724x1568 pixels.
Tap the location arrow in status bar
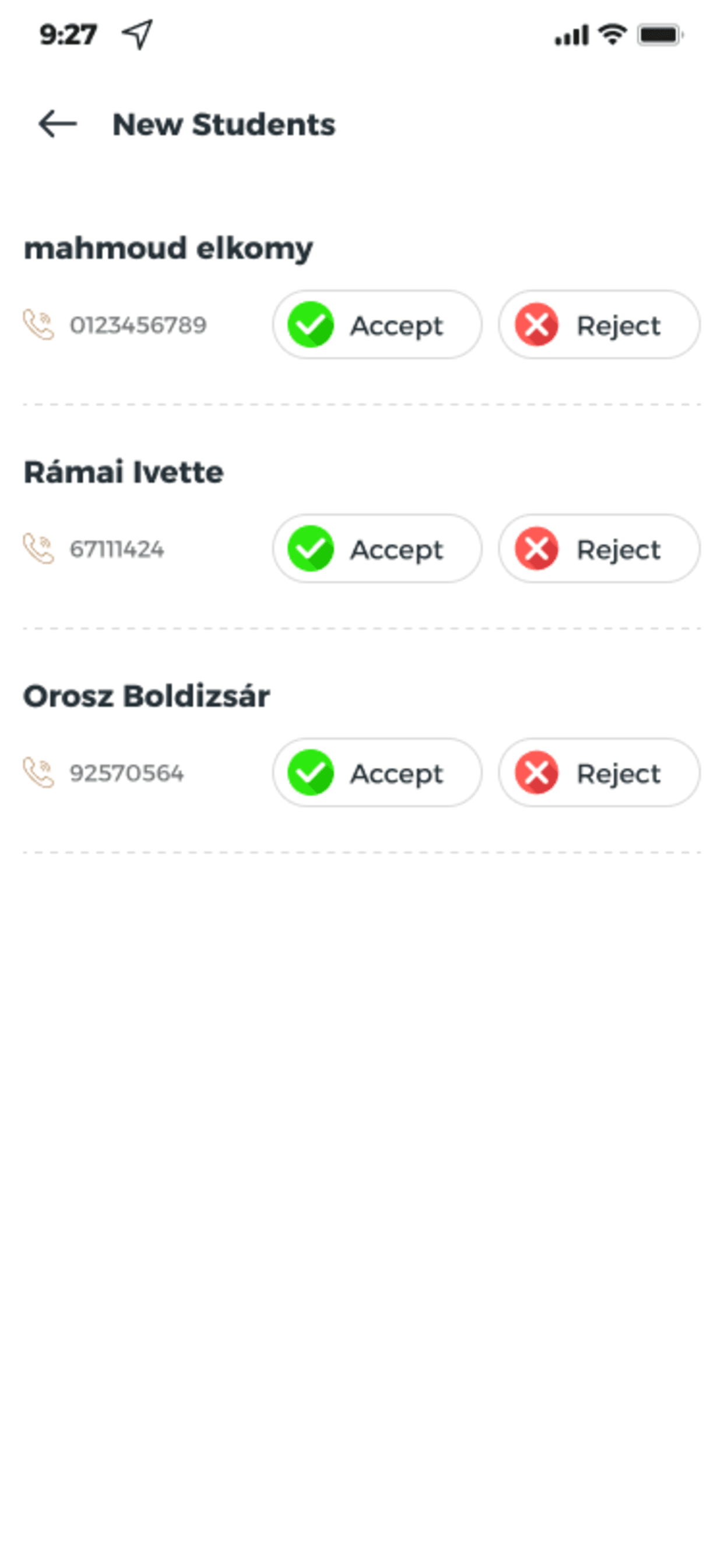point(138,34)
